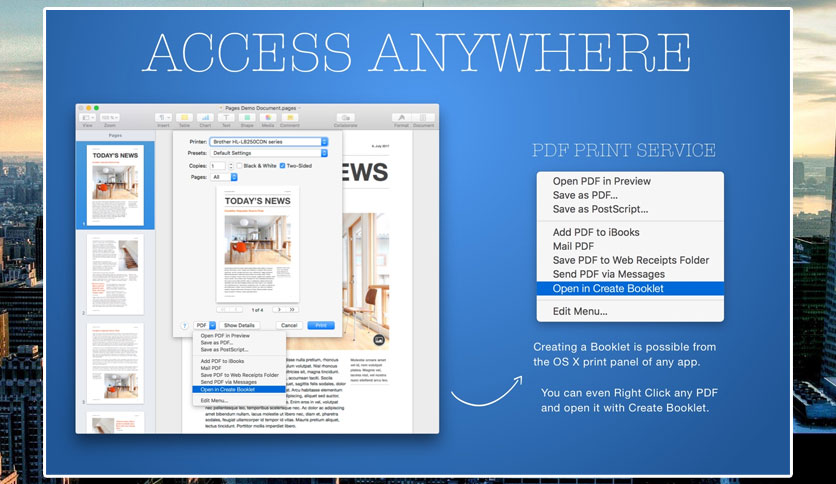The width and height of the screenshot is (836, 484).
Task: Click the print preview page image
Action: point(258,244)
